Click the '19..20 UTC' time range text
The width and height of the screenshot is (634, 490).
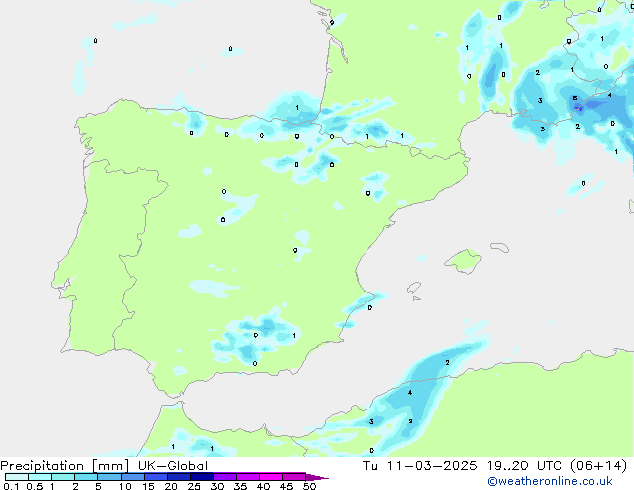(524, 466)
